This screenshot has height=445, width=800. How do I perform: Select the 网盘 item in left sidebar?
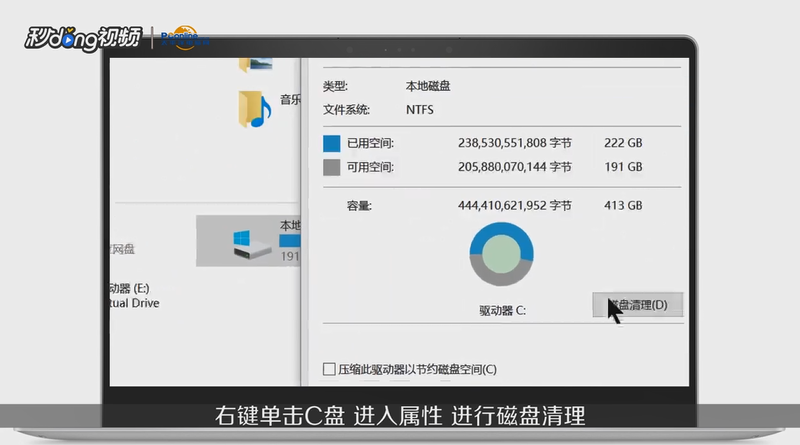122,249
